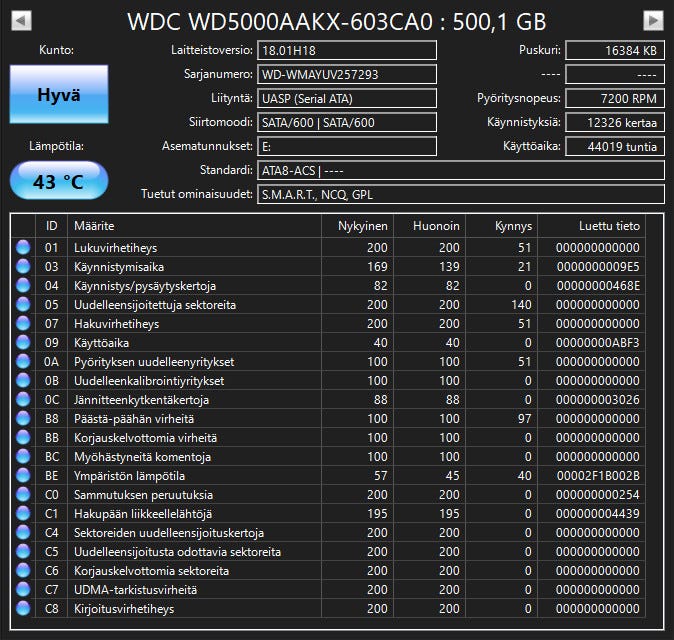Click the Laitteistoversio field 18.01H18

(347, 50)
